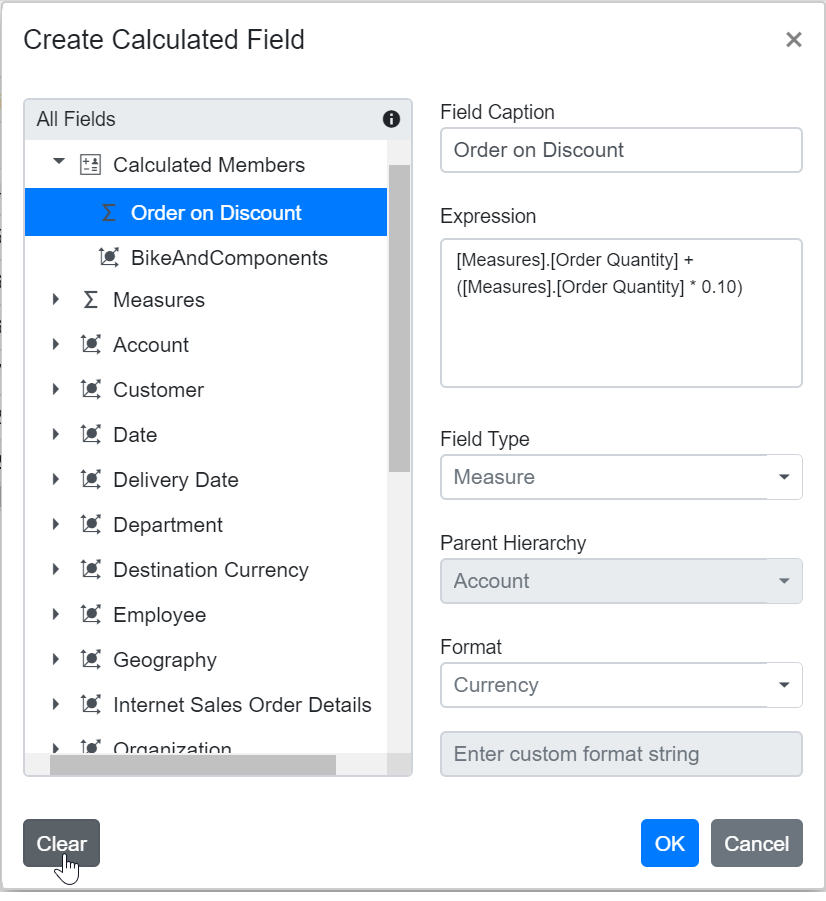Viewport: 826px width, 901px height.
Task: Click the dimension icon beside Geography
Action: [x=91, y=659]
